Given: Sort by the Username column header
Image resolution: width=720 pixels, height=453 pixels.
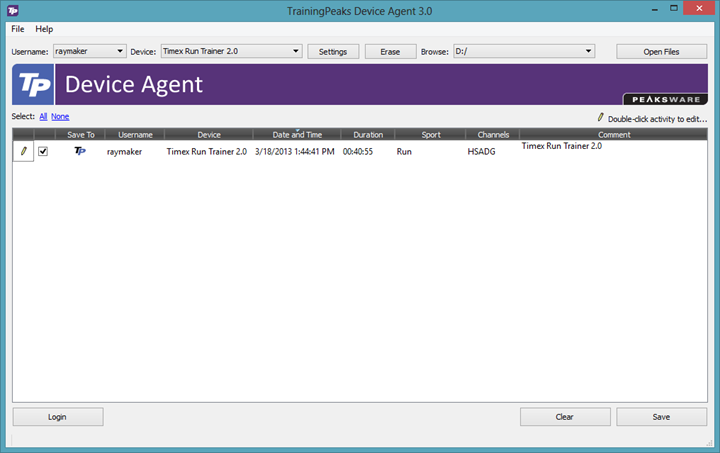Looking at the screenshot, I should point(135,134).
